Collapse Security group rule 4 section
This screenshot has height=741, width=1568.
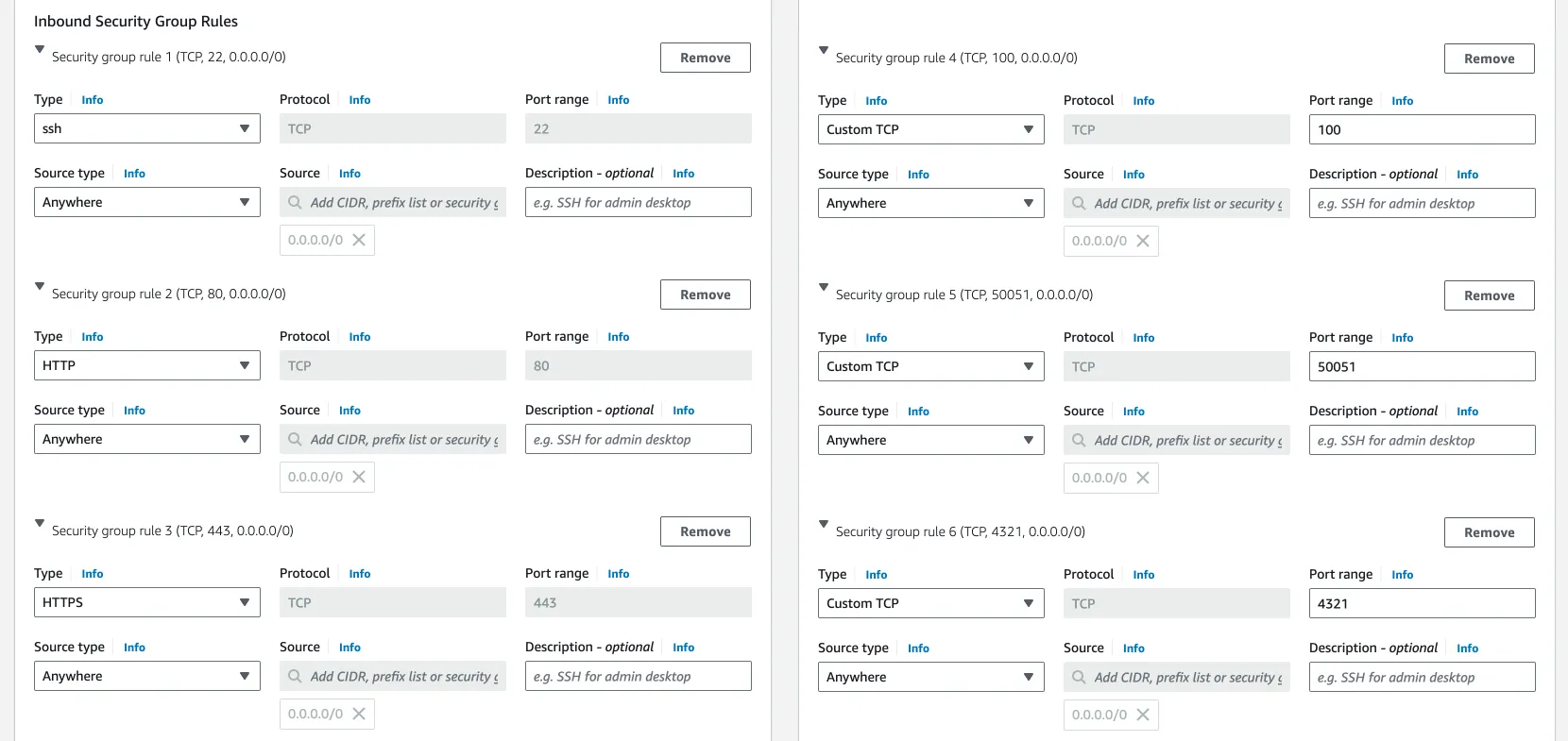click(824, 50)
